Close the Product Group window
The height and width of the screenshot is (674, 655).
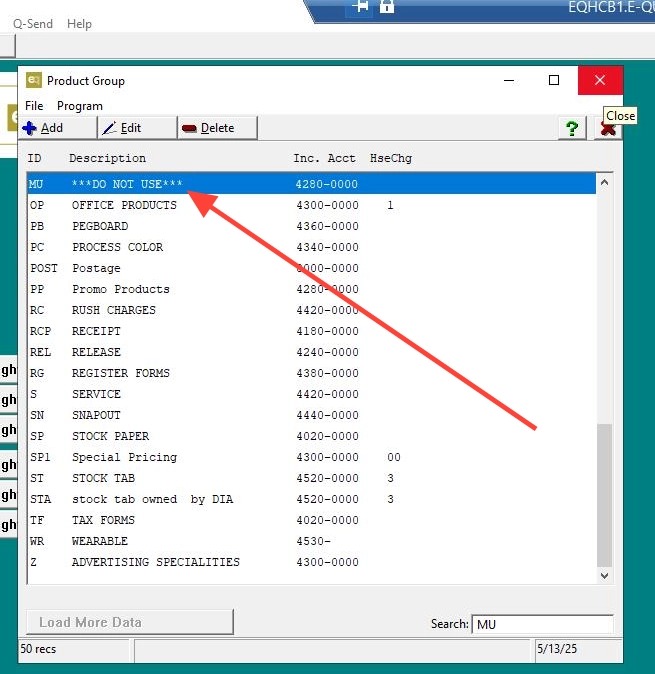coord(600,80)
